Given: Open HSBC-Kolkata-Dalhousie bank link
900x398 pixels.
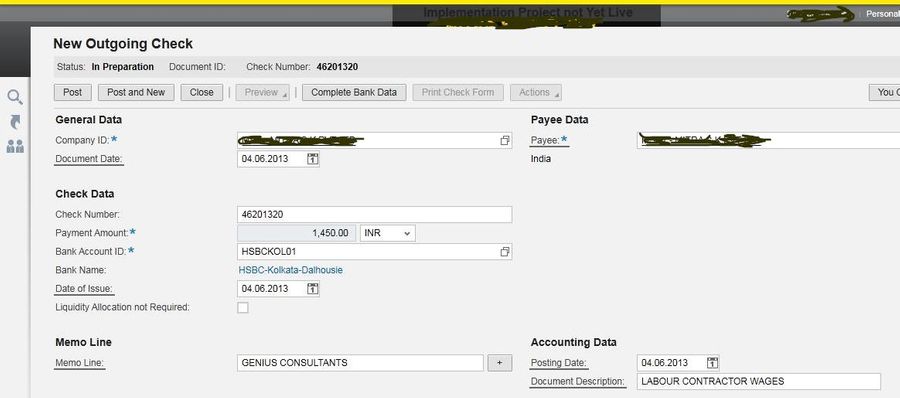Looking at the screenshot, I should pos(291,270).
